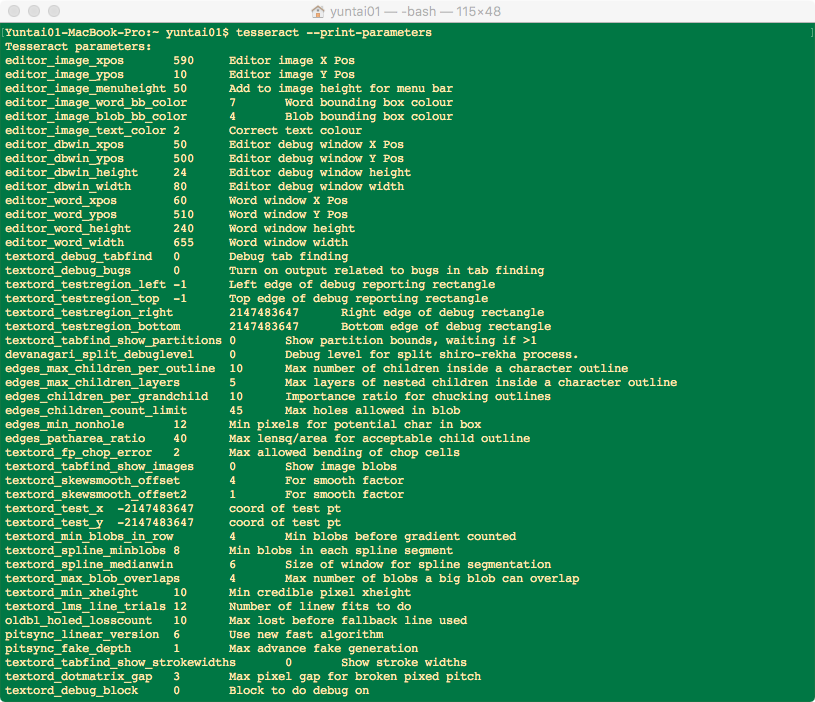Click the "Use new fast algorithm" description
The height and width of the screenshot is (702, 815).
pyautogui.click(x=306, y=636)
